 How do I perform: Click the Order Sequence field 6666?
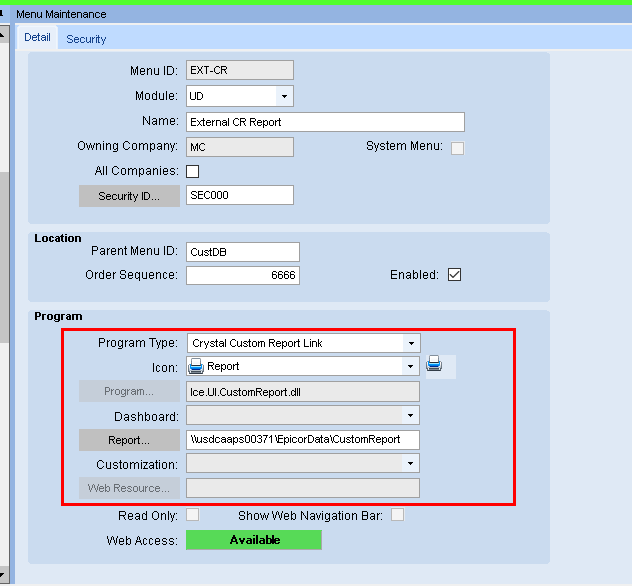pos(243,275)
